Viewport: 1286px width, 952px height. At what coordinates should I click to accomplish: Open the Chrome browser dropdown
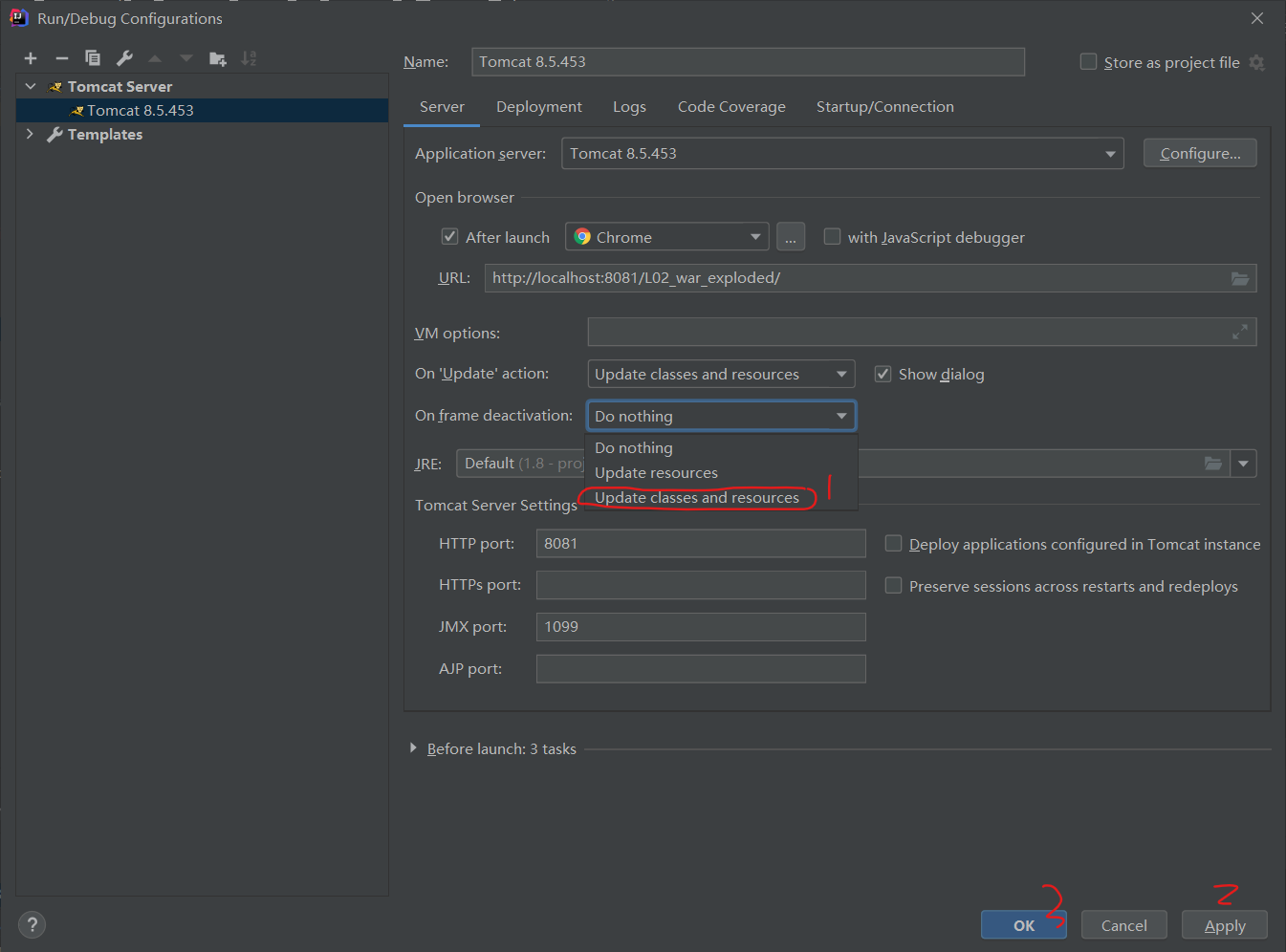(x=667, y=237)
